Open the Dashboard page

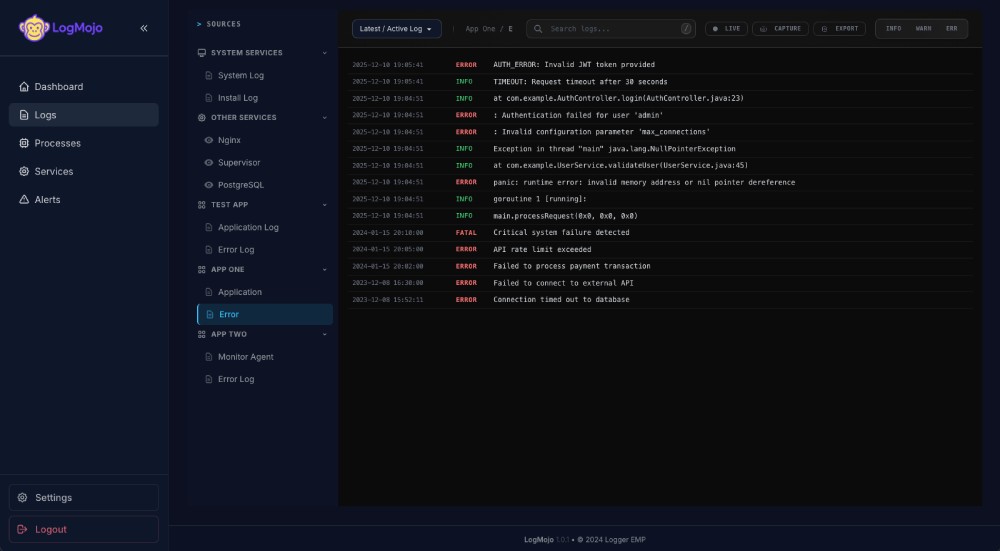tap(84, 87)
